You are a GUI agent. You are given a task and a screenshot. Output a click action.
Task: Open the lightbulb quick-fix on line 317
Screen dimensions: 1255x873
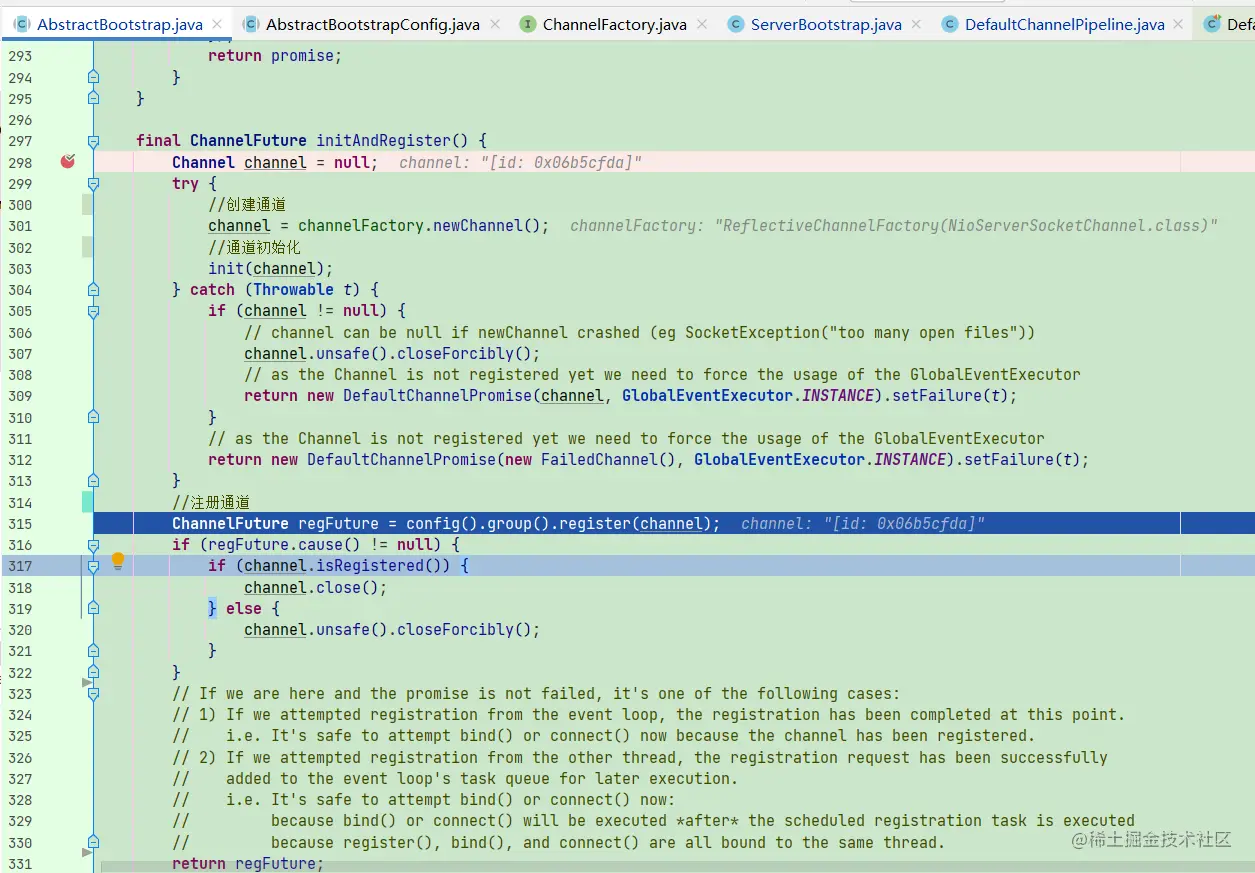[x=118, y=561]
